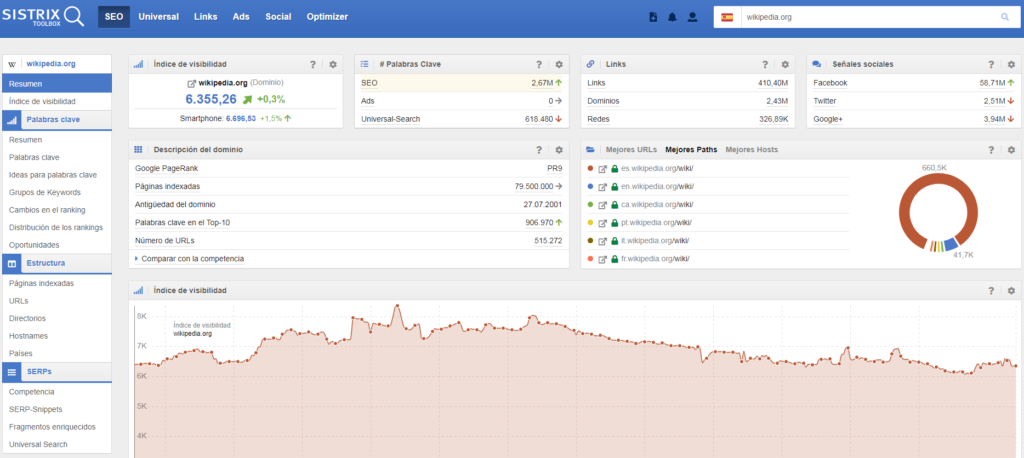Click help icon of visibility chart panel
The image size is (1024, 458).
tap(991, 291)
